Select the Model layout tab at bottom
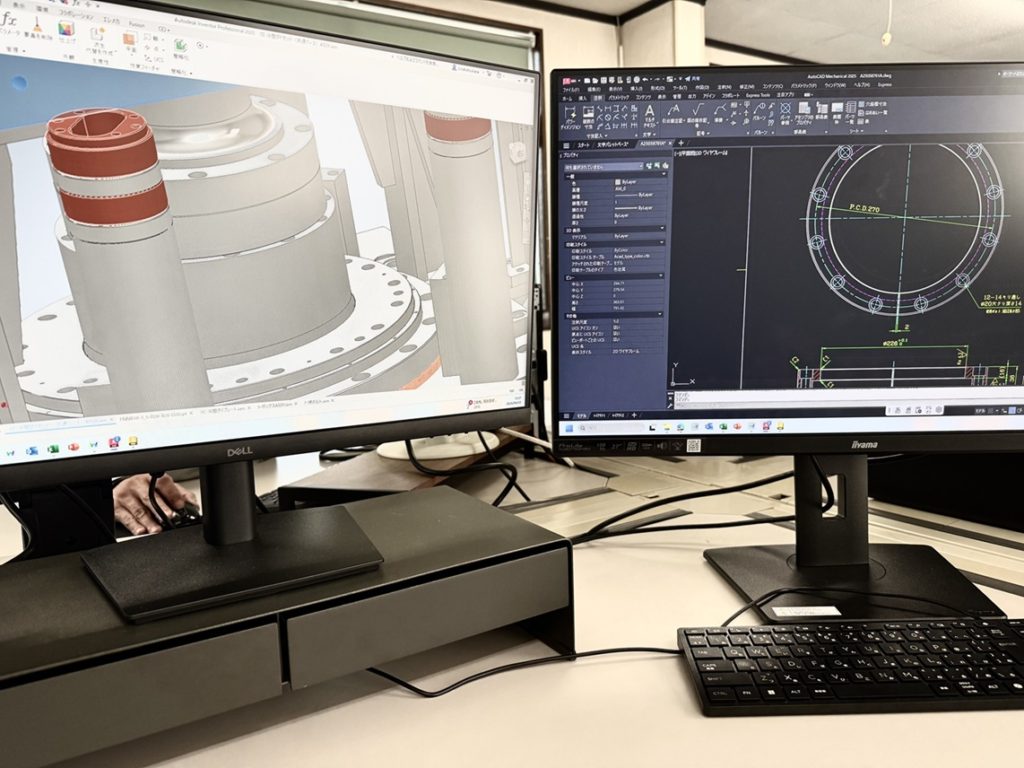The width and height of the screenshot is (1024, 768). [581, 413]
